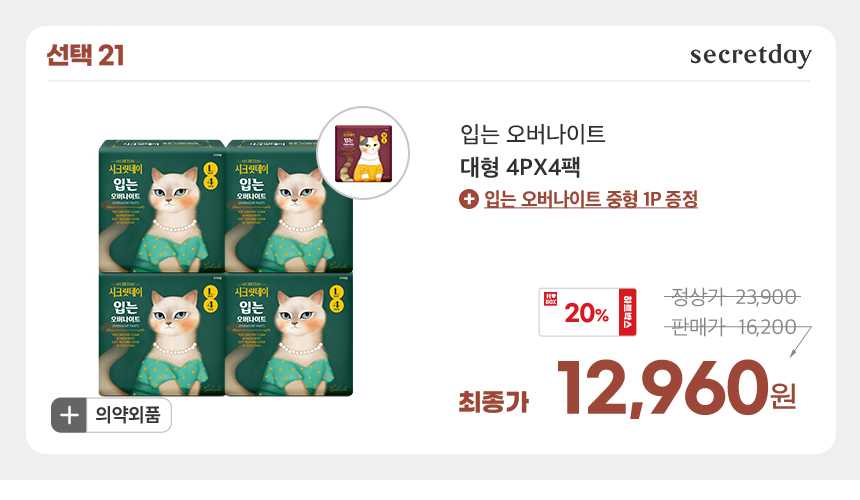Click the secretday brand logo
The image size is (860, 500).
click(x=751, y=55)
